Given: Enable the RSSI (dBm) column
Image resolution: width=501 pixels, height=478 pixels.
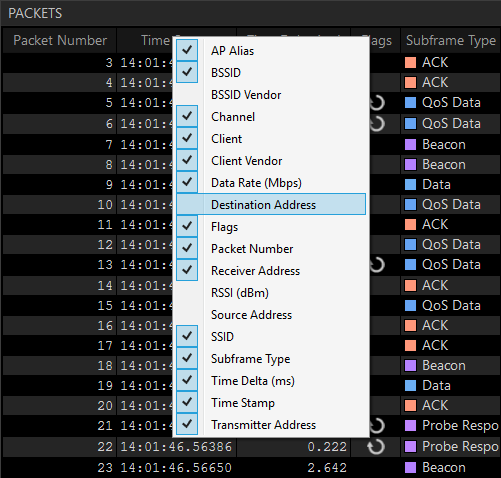Looking at the screenshot, I should coord(271,293).
